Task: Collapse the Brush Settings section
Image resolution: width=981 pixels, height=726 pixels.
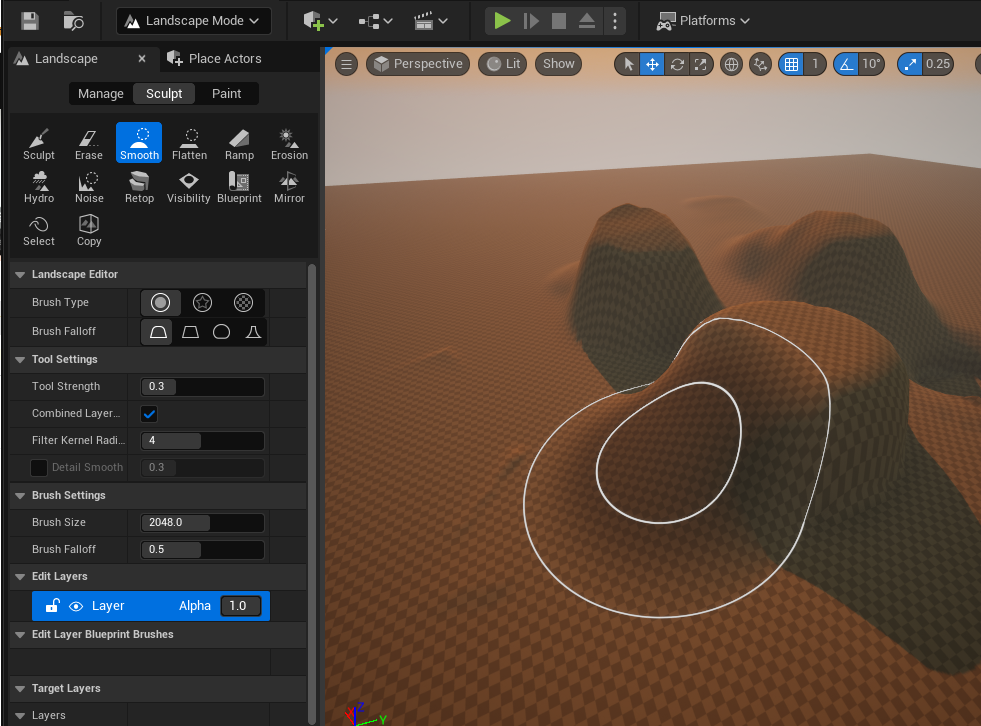Action: click(x=20, y=496)
